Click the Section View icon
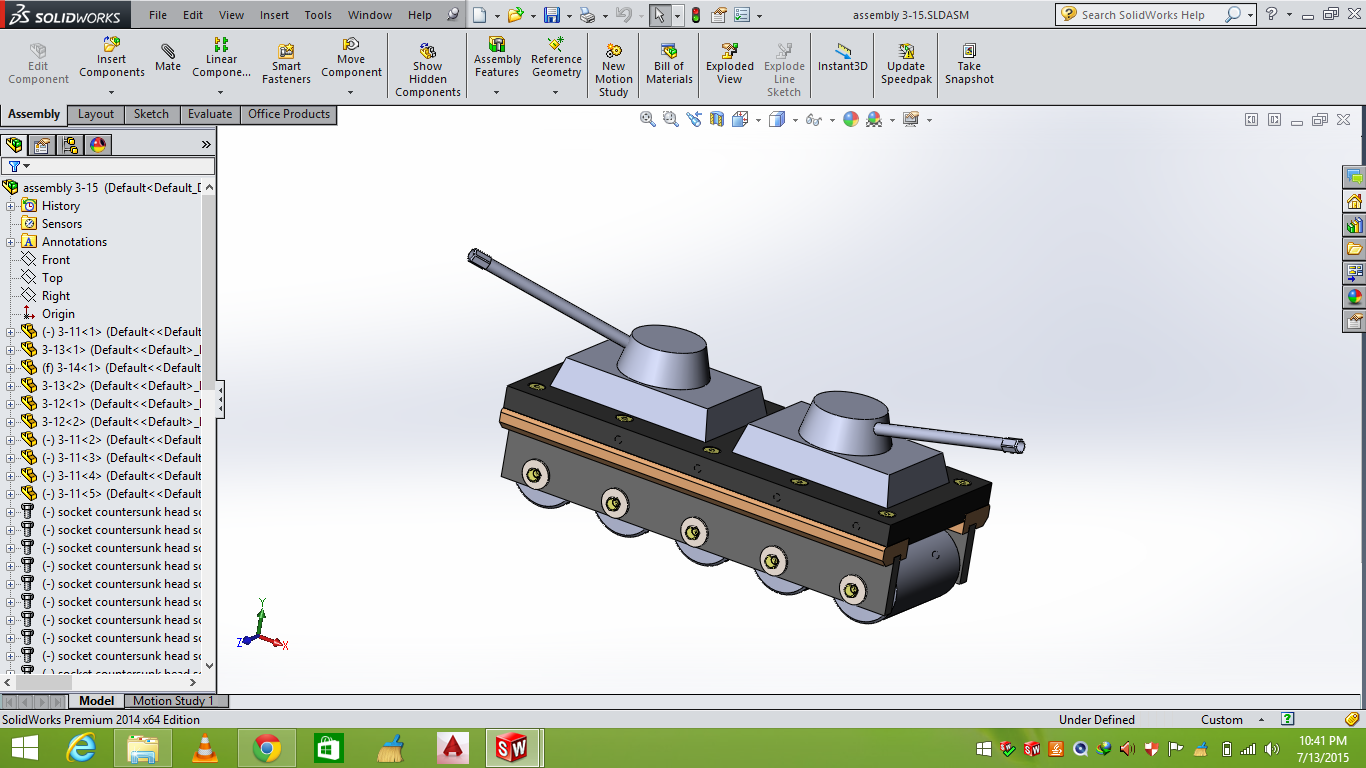 pyautogui.click(x=716, y=119)
